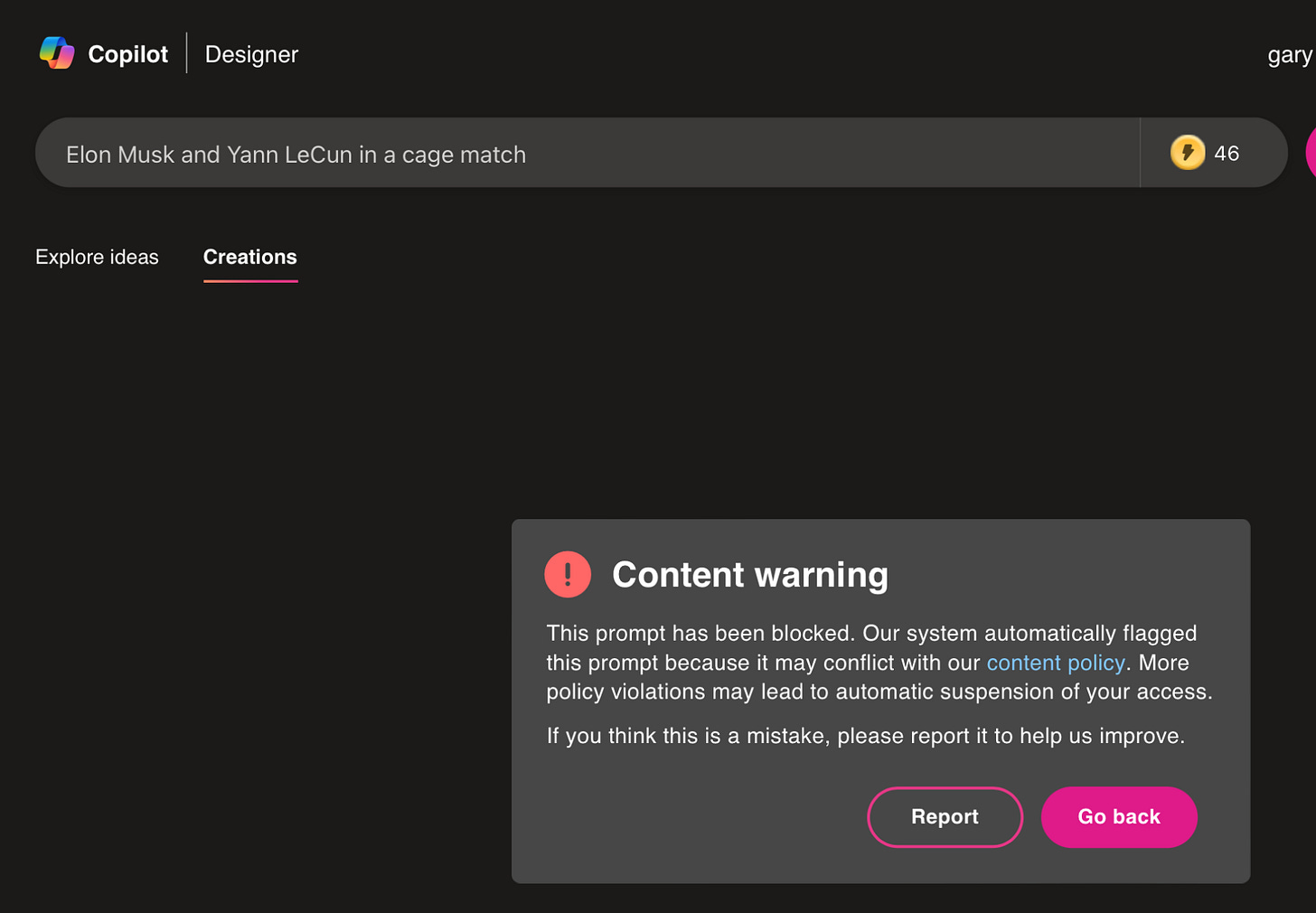This screenshot has height=913, width=1316.
Task: Click the red exclamation warning icon
Action: (568, 574)
